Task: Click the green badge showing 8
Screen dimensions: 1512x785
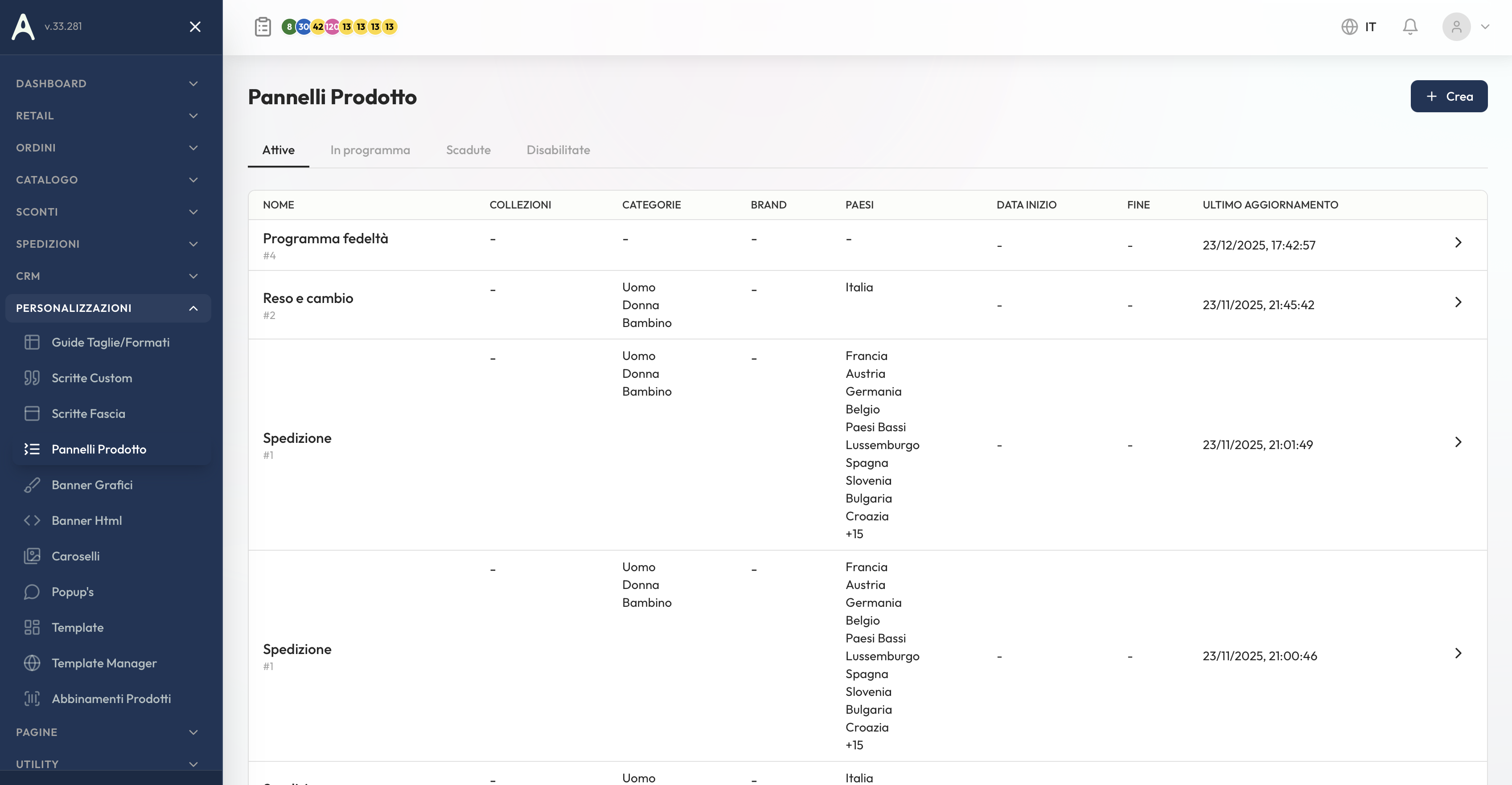Action: click(289, 26)
